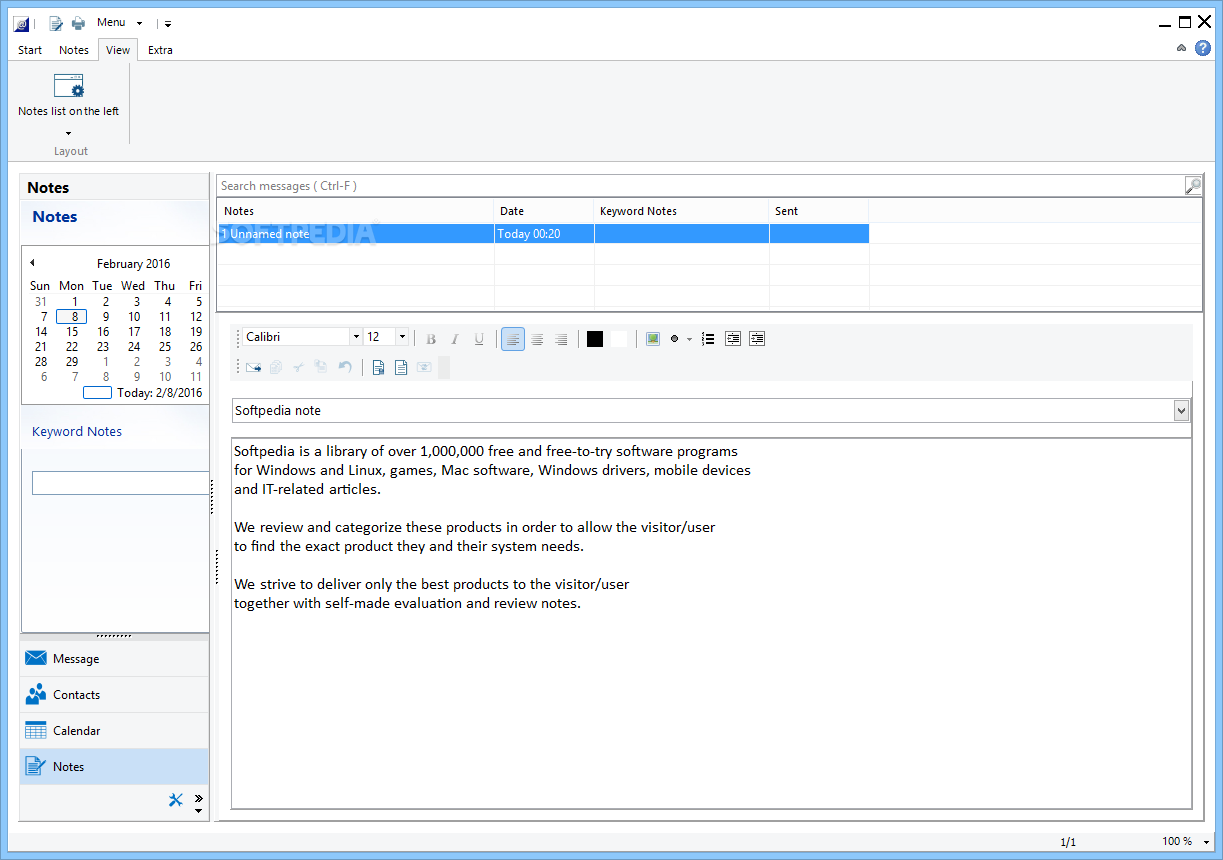Open the bullet style dropdown arrow
The height and width of the screenshot is (860, 1223).
(x=689, y=339)
